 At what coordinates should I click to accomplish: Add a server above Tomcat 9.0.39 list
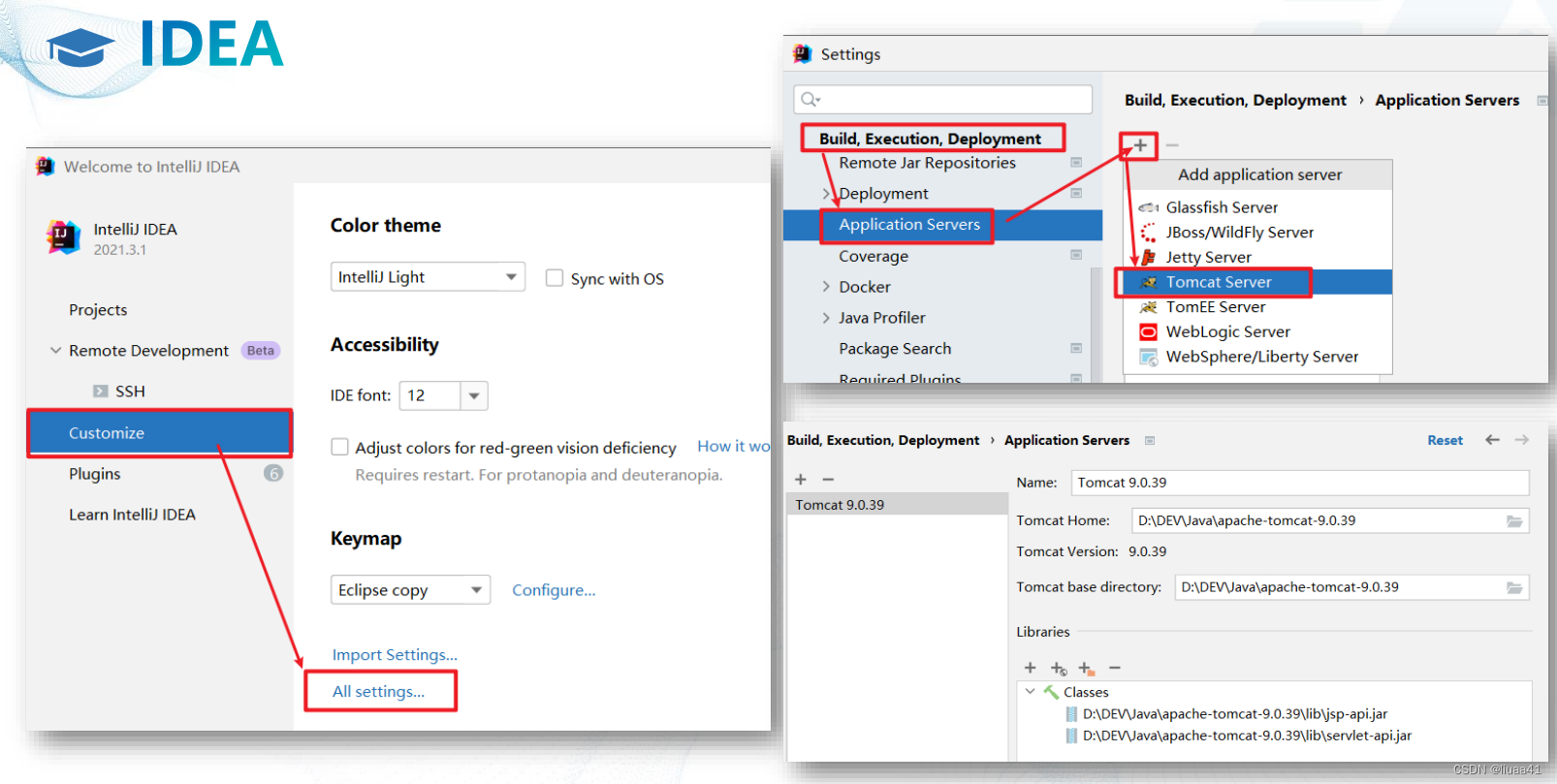pos(801,479)
